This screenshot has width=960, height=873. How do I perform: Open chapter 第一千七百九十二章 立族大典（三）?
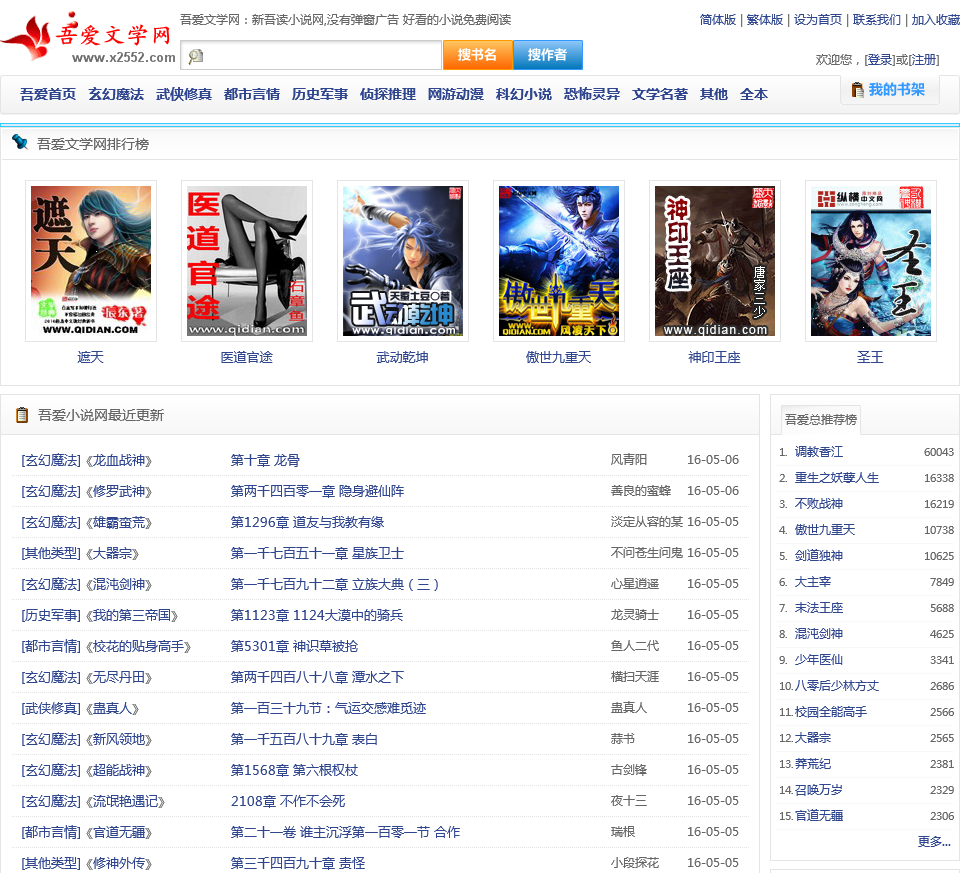335,585
